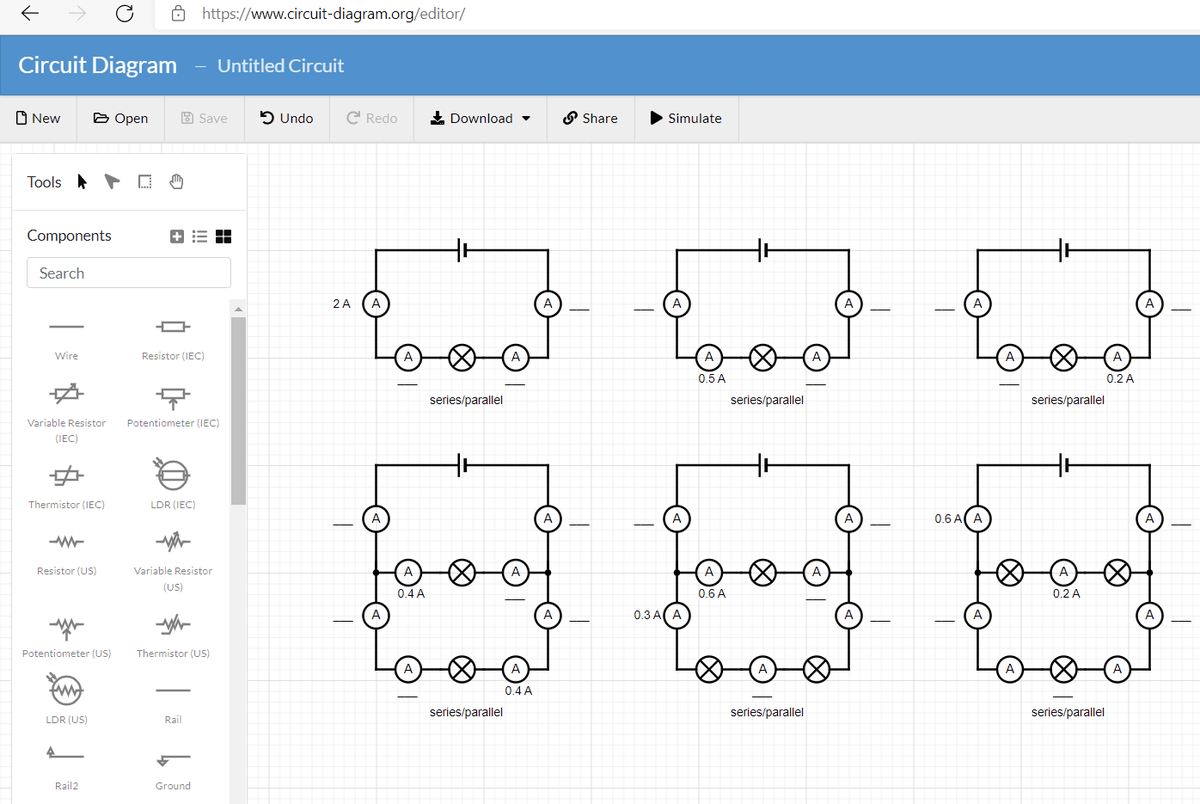
Task: Select the ammeter labeled 0.6 A on the left
Action: click(978, 518)
